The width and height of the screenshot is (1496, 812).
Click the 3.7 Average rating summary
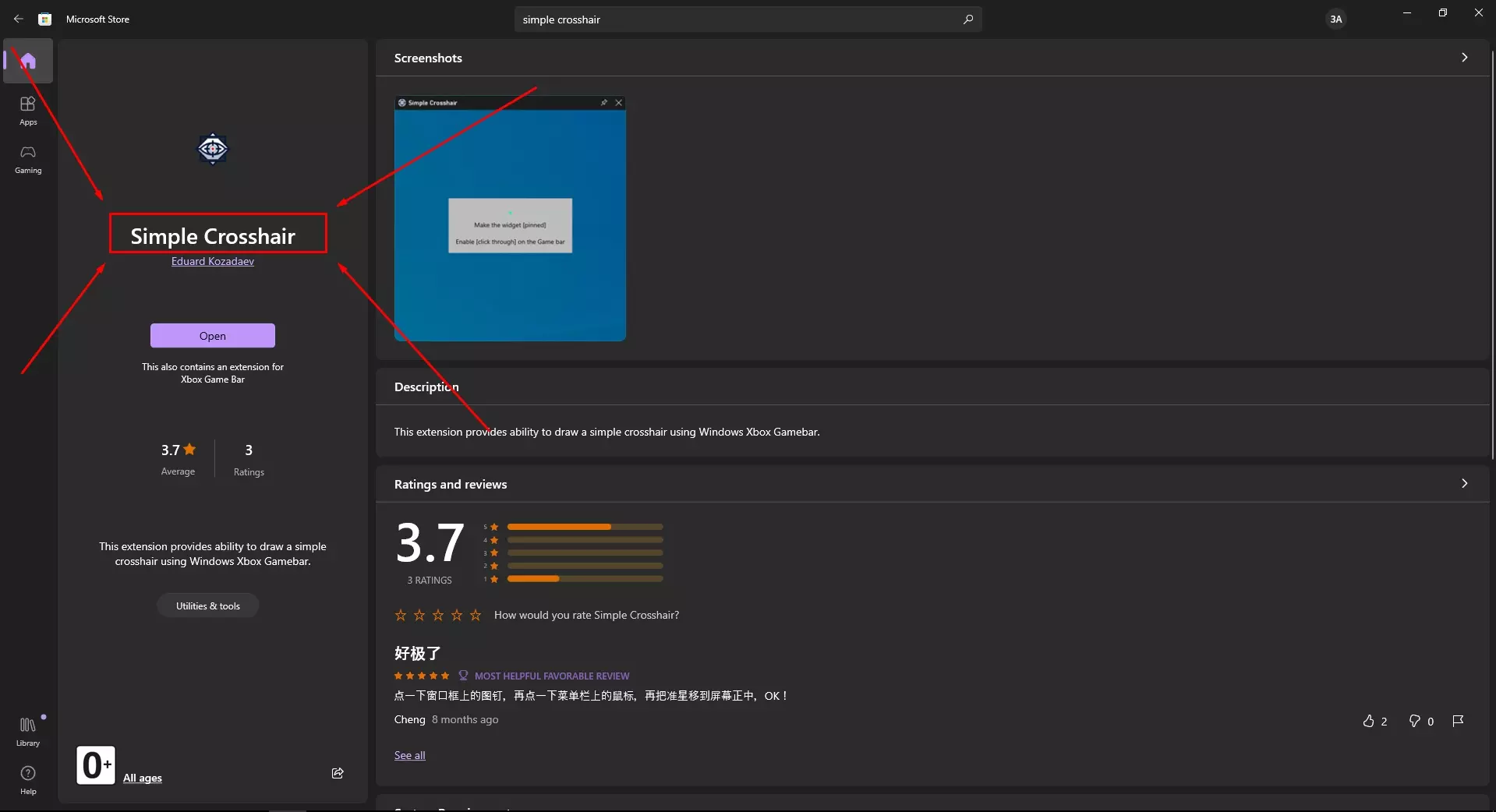(x=179, y=459)
